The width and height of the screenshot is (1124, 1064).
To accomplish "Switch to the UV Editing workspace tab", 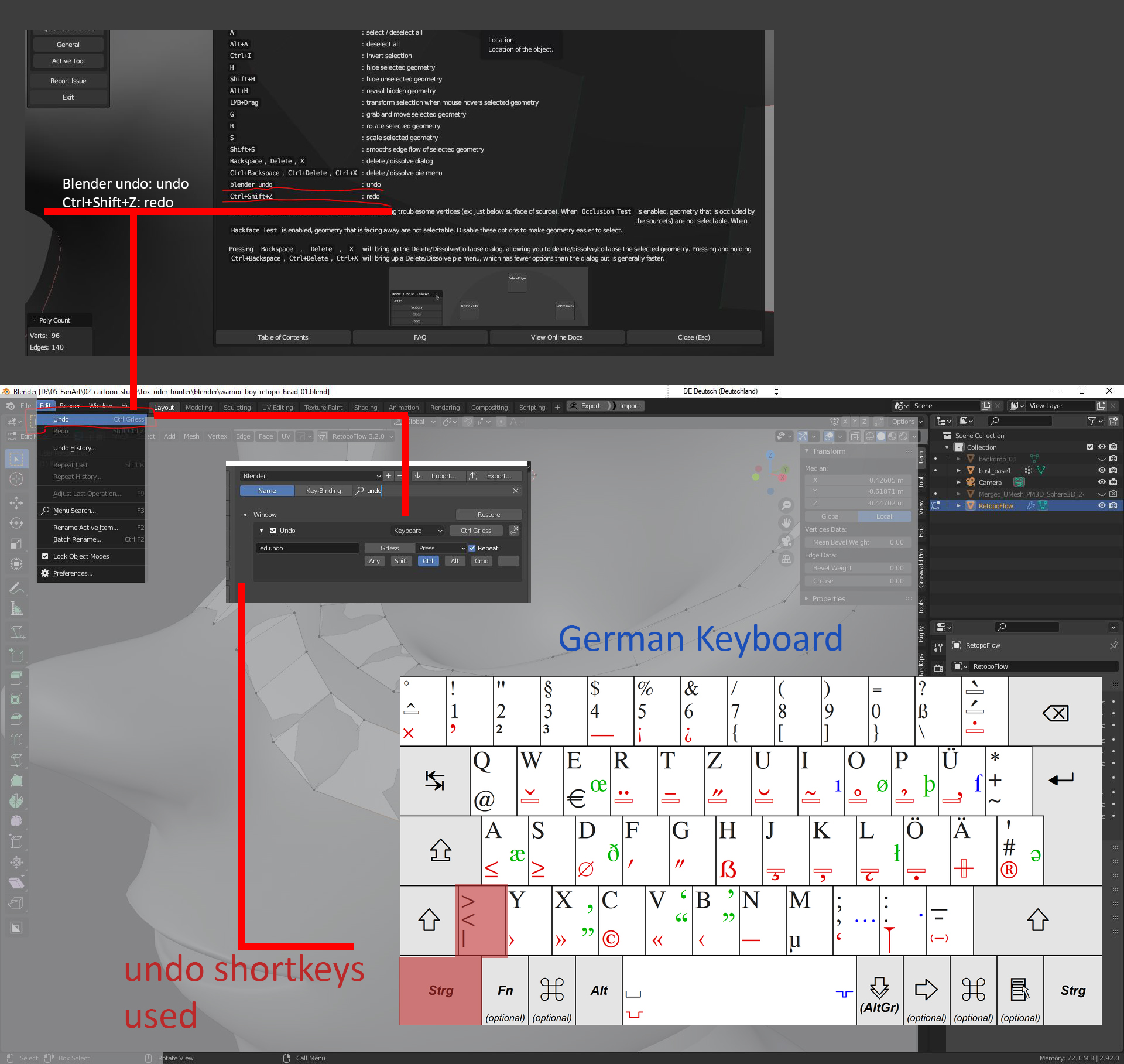I will coord(277,408).
